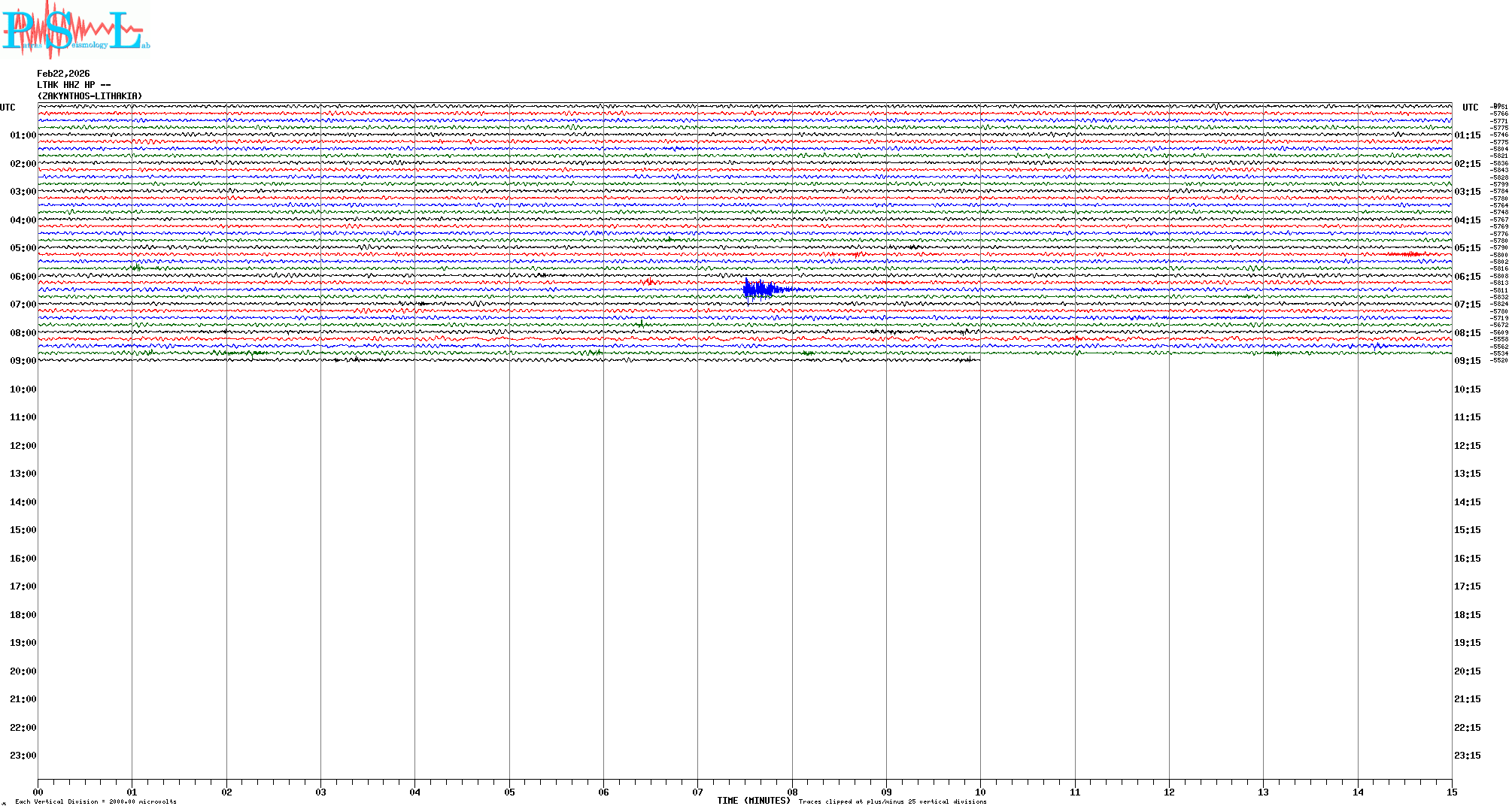Click the 16:00 hour label on left
Screen dimensions: 1512x812
(23, 559)
